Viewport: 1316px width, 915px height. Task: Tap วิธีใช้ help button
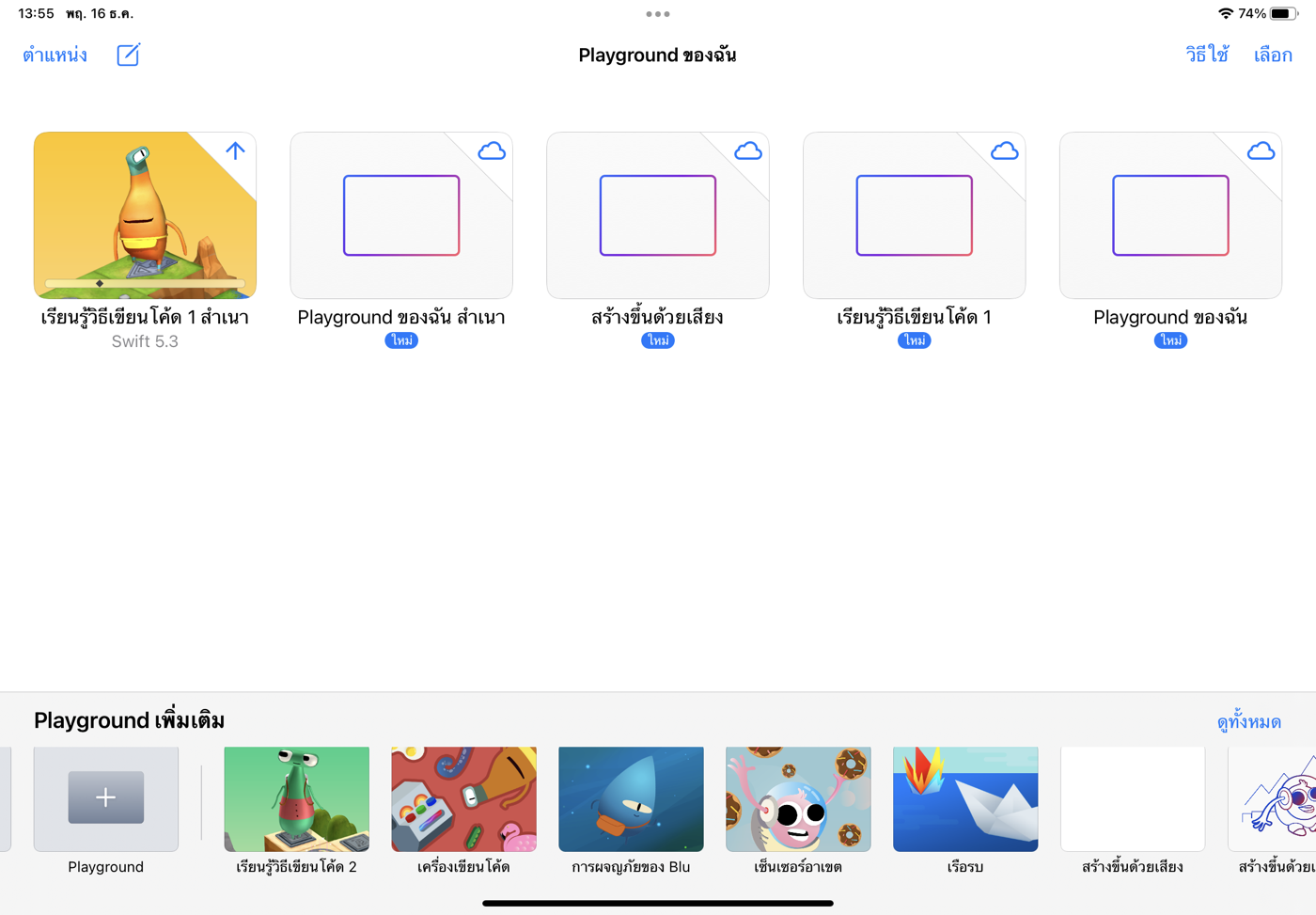1207,55
